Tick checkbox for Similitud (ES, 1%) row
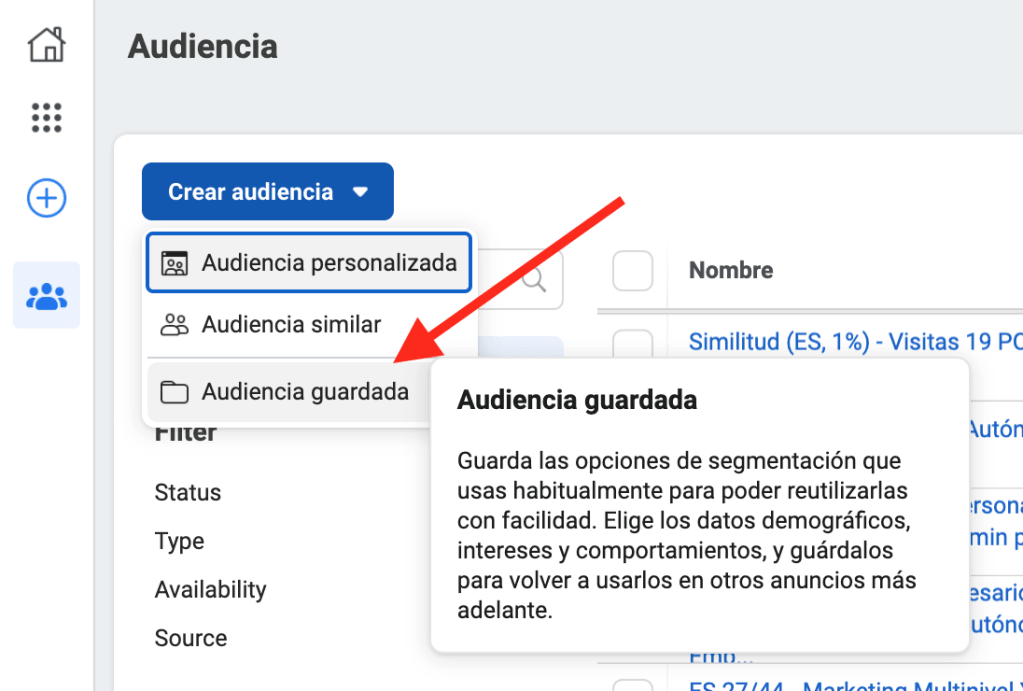Screen dimensions: 1023x691 pyautogui.click(x=632, y=344)
